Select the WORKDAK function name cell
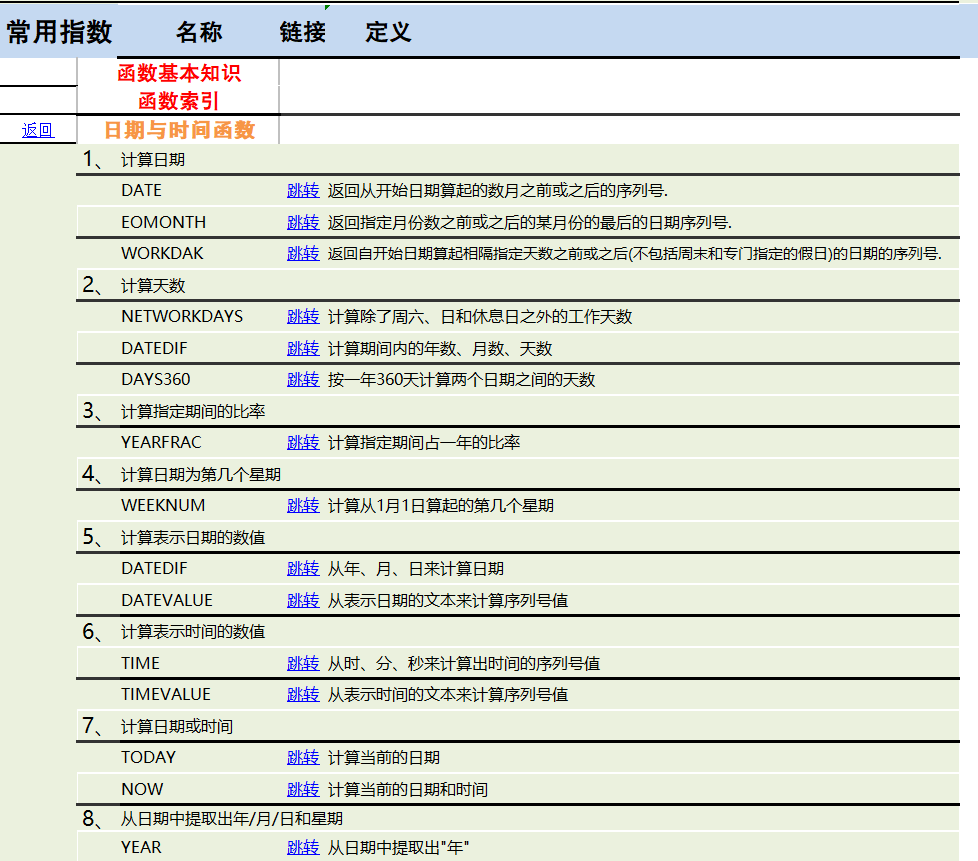978x861 pixels. coord(162,253)
